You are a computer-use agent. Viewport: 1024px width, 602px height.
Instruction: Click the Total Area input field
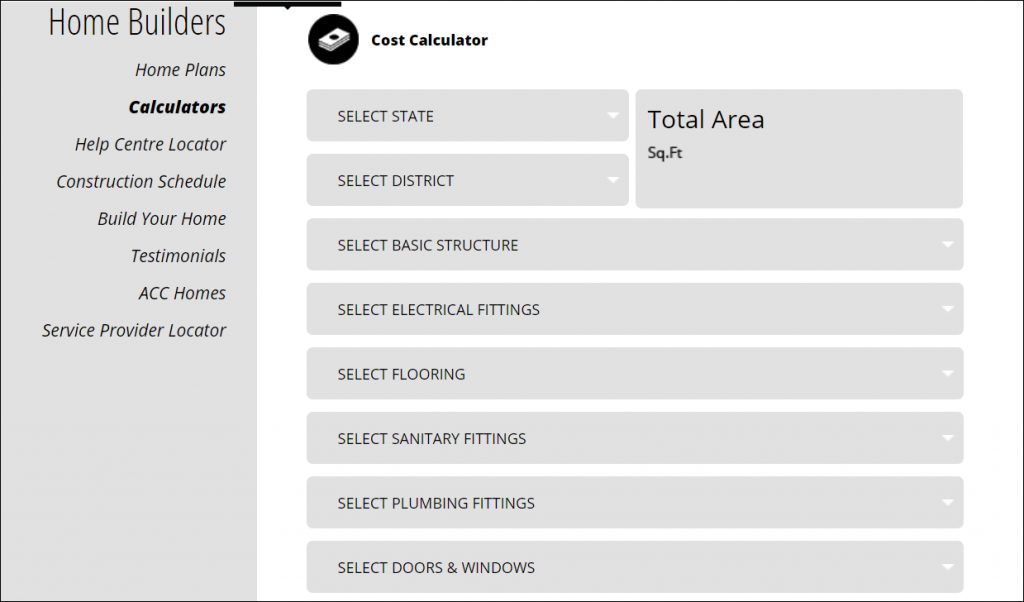tap(798, 149)
